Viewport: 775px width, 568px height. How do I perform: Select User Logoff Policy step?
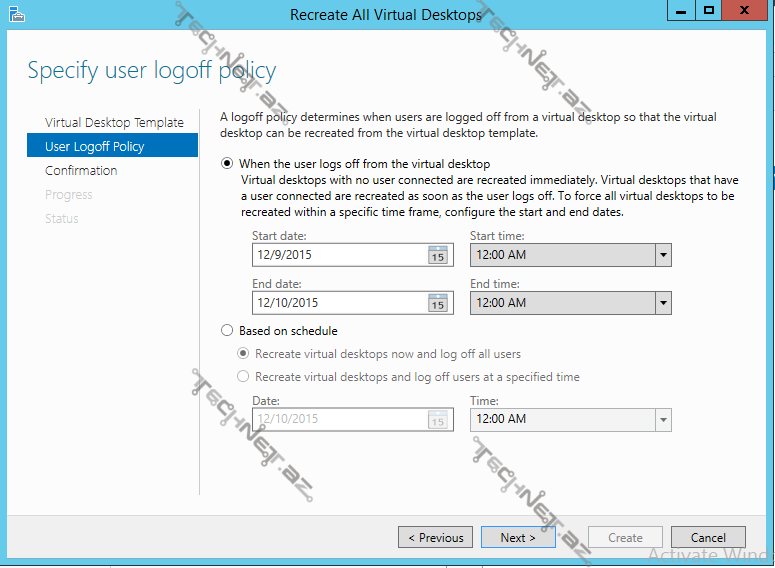tap(95, 147)
